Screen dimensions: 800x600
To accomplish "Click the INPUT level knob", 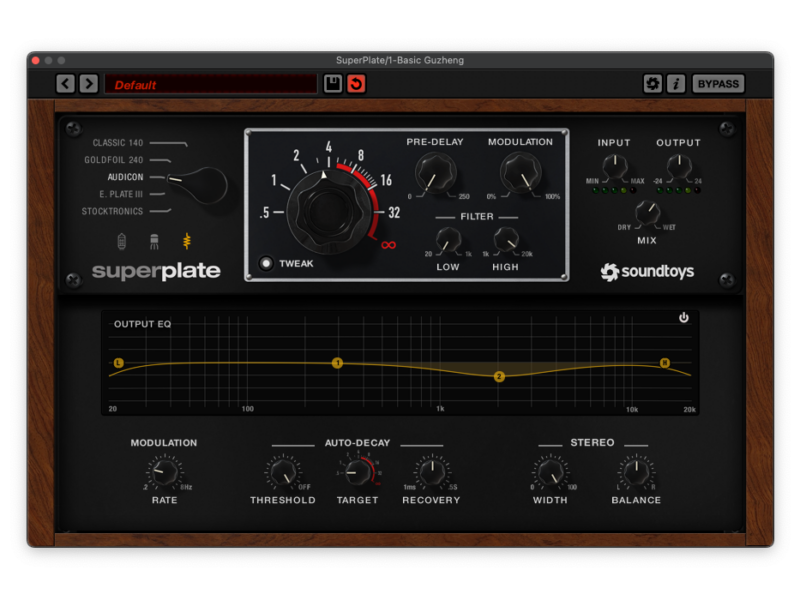I will [x=615, y=167].
